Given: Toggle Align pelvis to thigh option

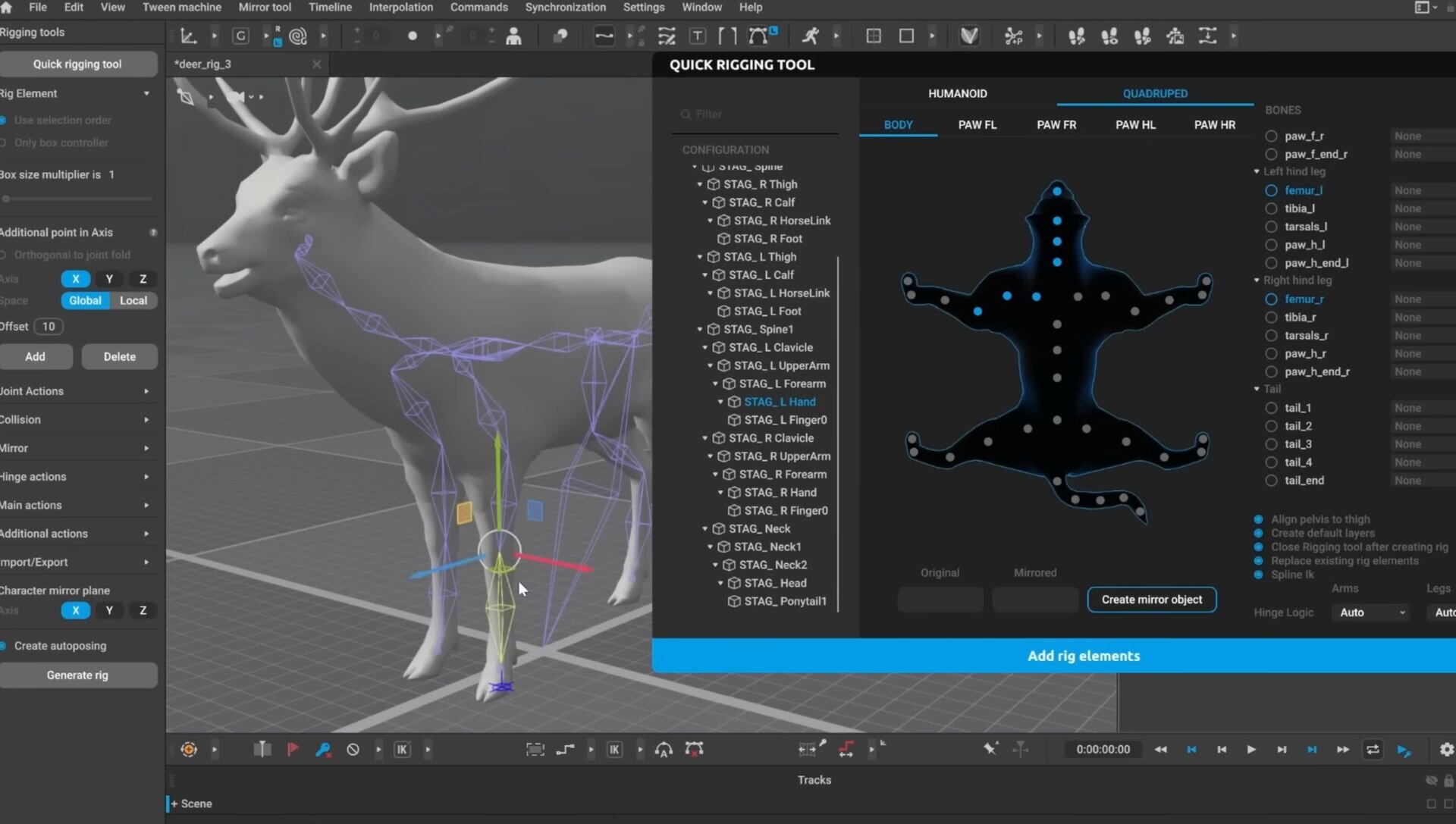Looking at the screenshot, I should (x=1258, y=519).
